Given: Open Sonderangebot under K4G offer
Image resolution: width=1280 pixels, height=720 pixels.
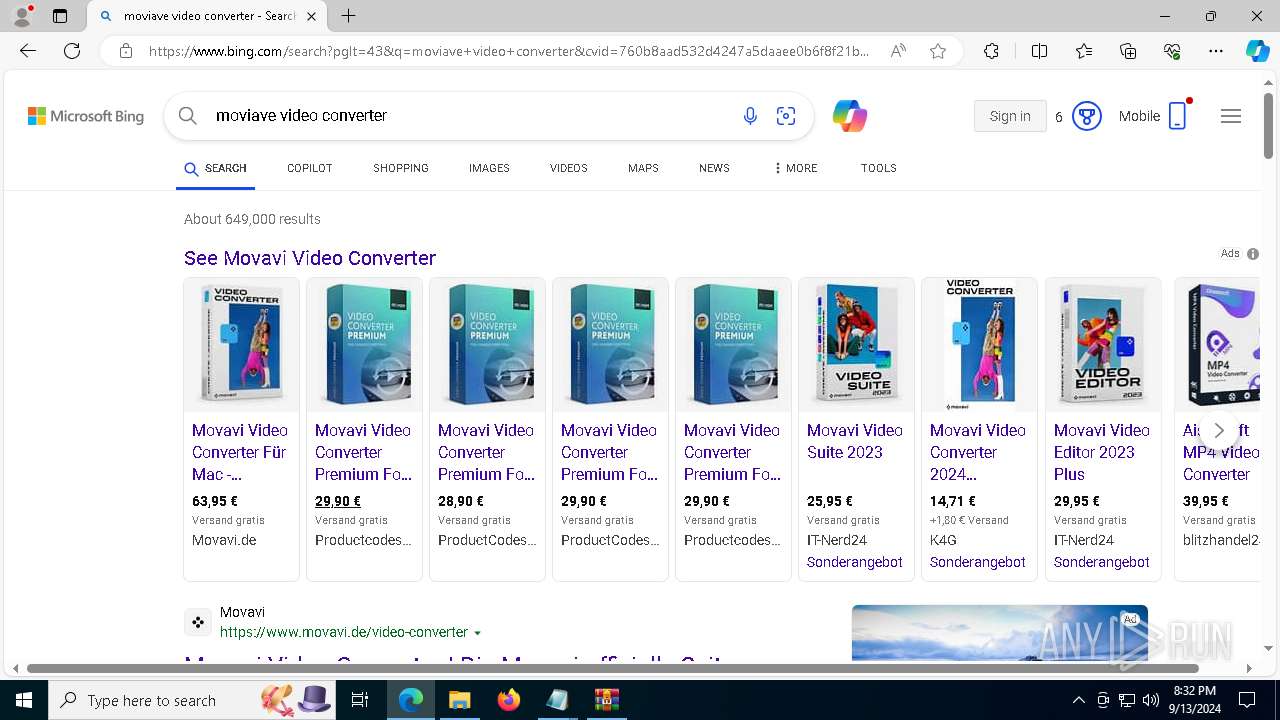Looking at the screenshot, I should pyautogui.click(x=978, y=562).
